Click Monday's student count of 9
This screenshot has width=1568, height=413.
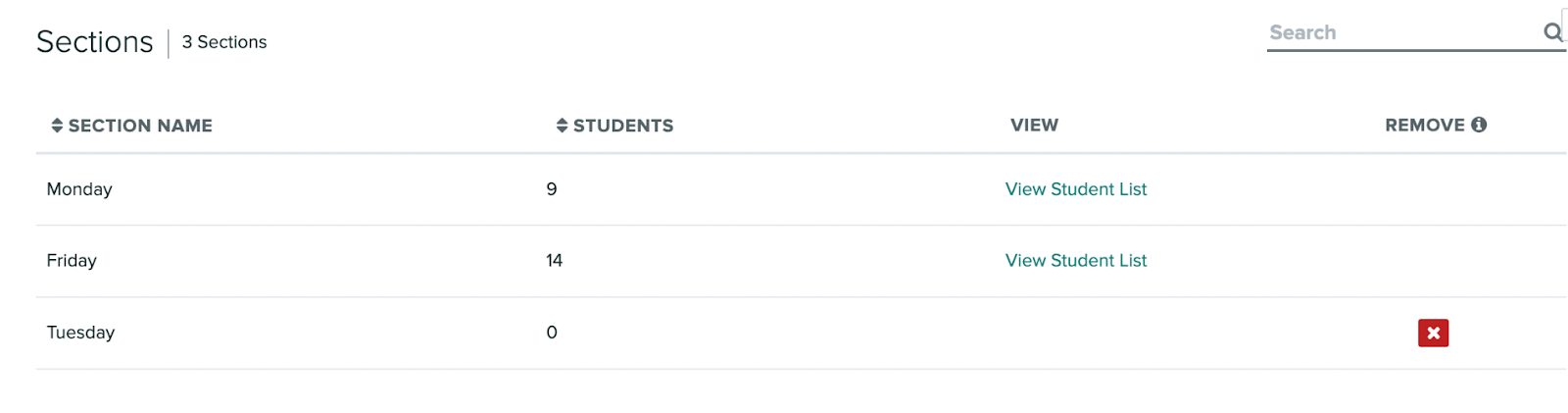pyautogui.click(x=552, y=189)
